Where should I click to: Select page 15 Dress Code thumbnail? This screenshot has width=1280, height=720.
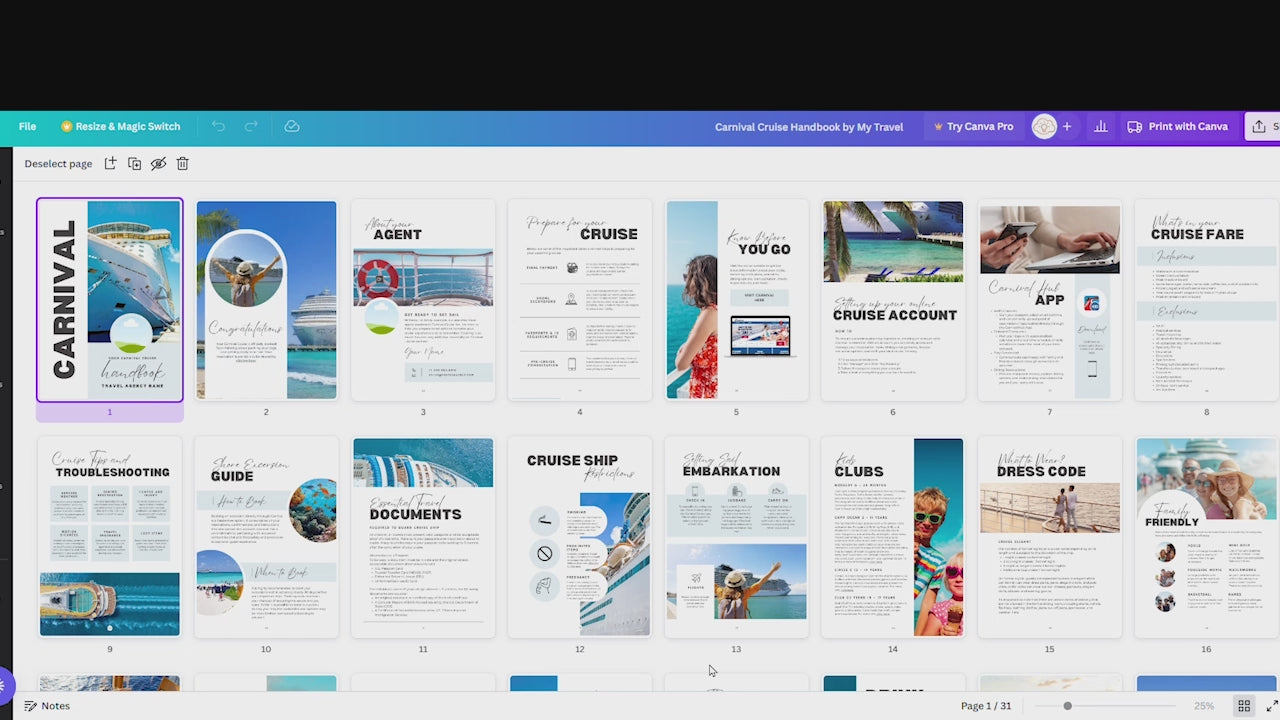tap(1050, 537)
